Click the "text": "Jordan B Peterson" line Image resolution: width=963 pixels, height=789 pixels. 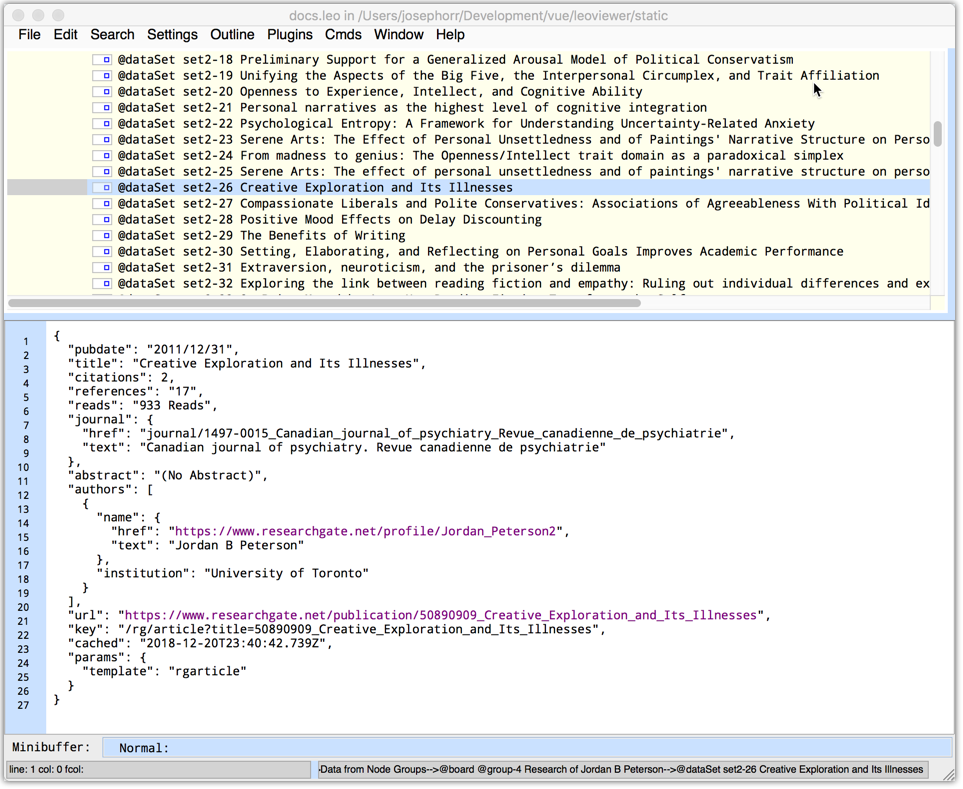coord(208,545)
